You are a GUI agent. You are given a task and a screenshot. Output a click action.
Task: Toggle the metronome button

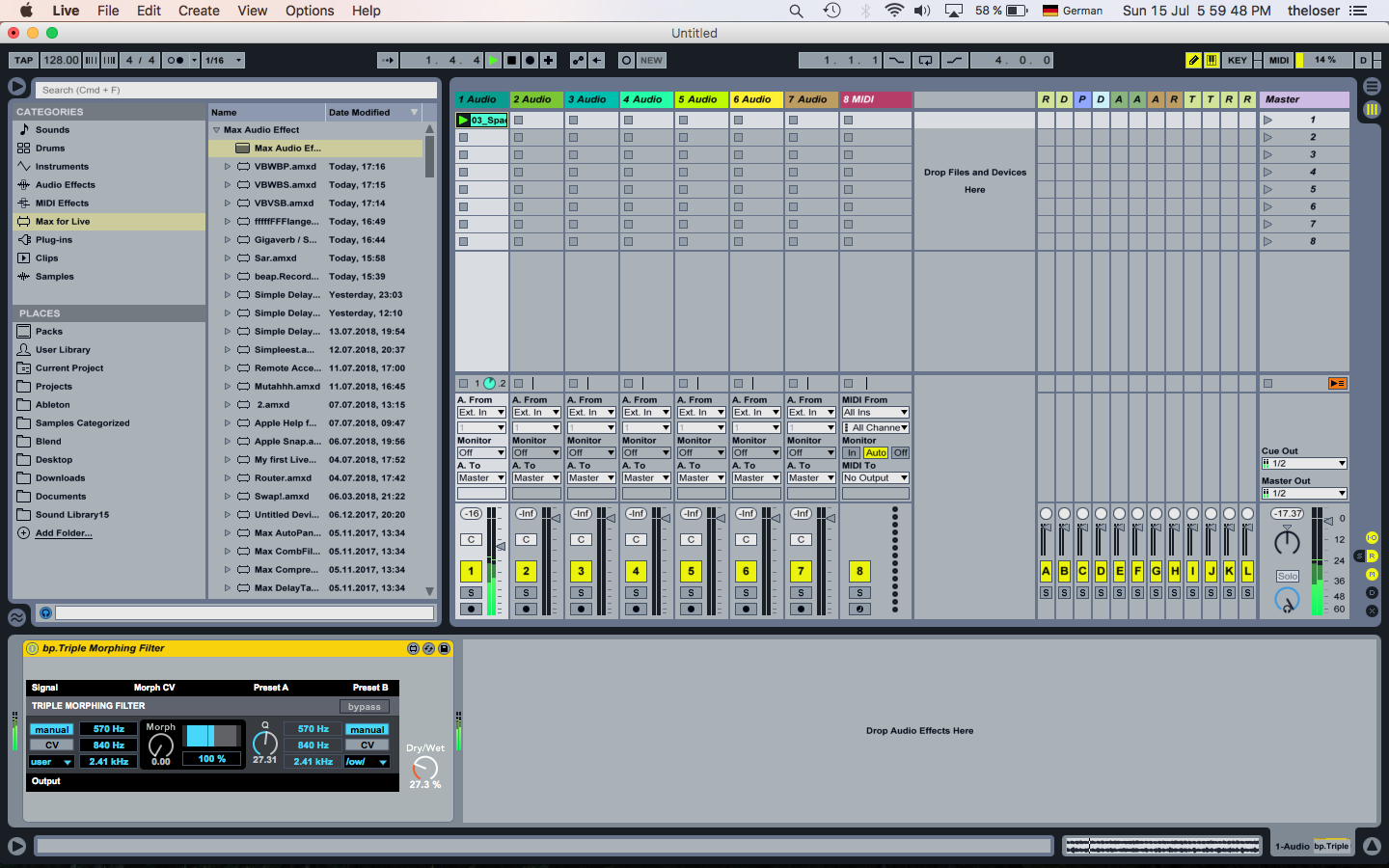pyautogui.click(x=175, y=60)
